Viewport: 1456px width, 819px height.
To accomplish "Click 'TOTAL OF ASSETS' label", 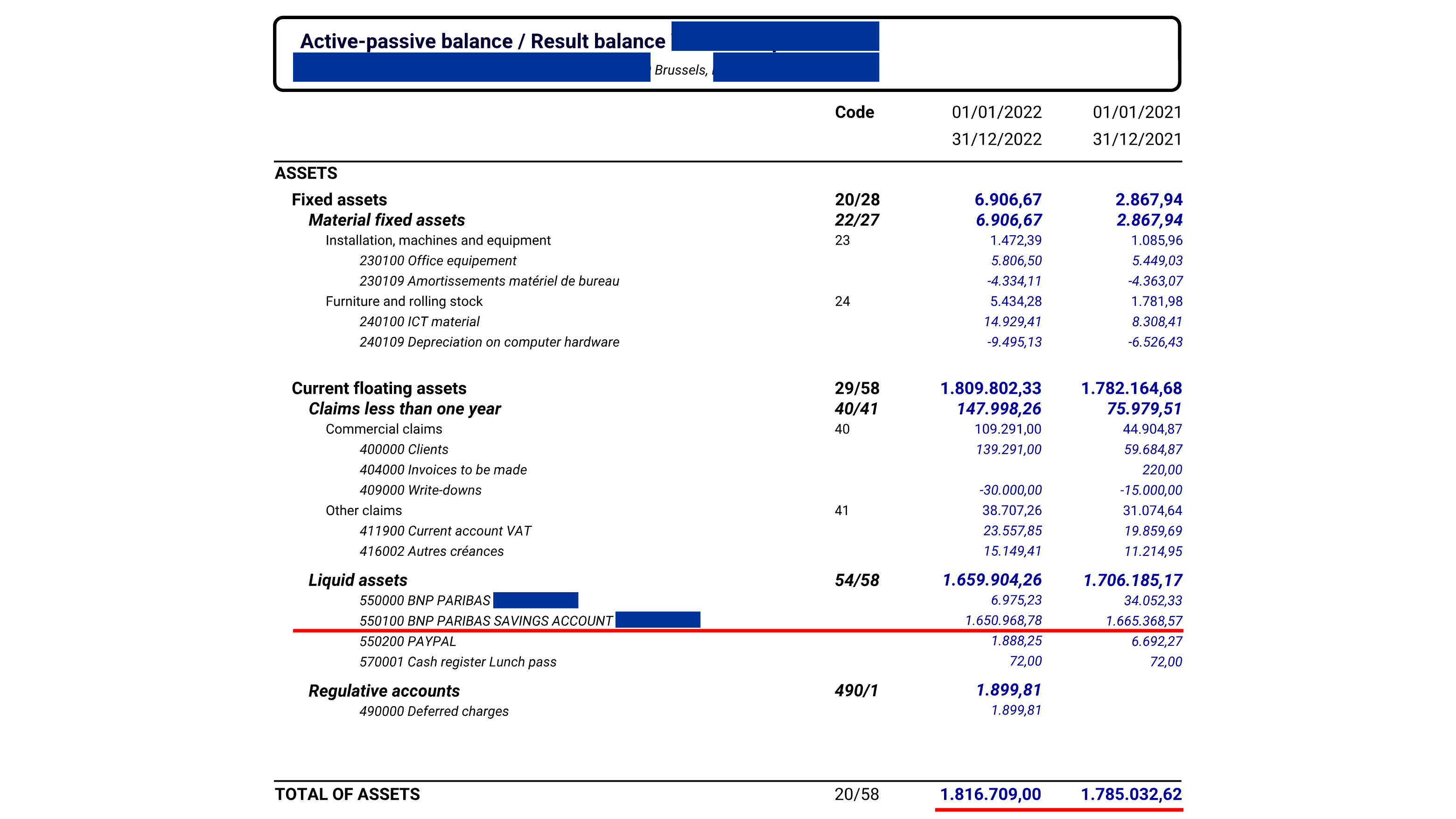I will tap(348, 794).
